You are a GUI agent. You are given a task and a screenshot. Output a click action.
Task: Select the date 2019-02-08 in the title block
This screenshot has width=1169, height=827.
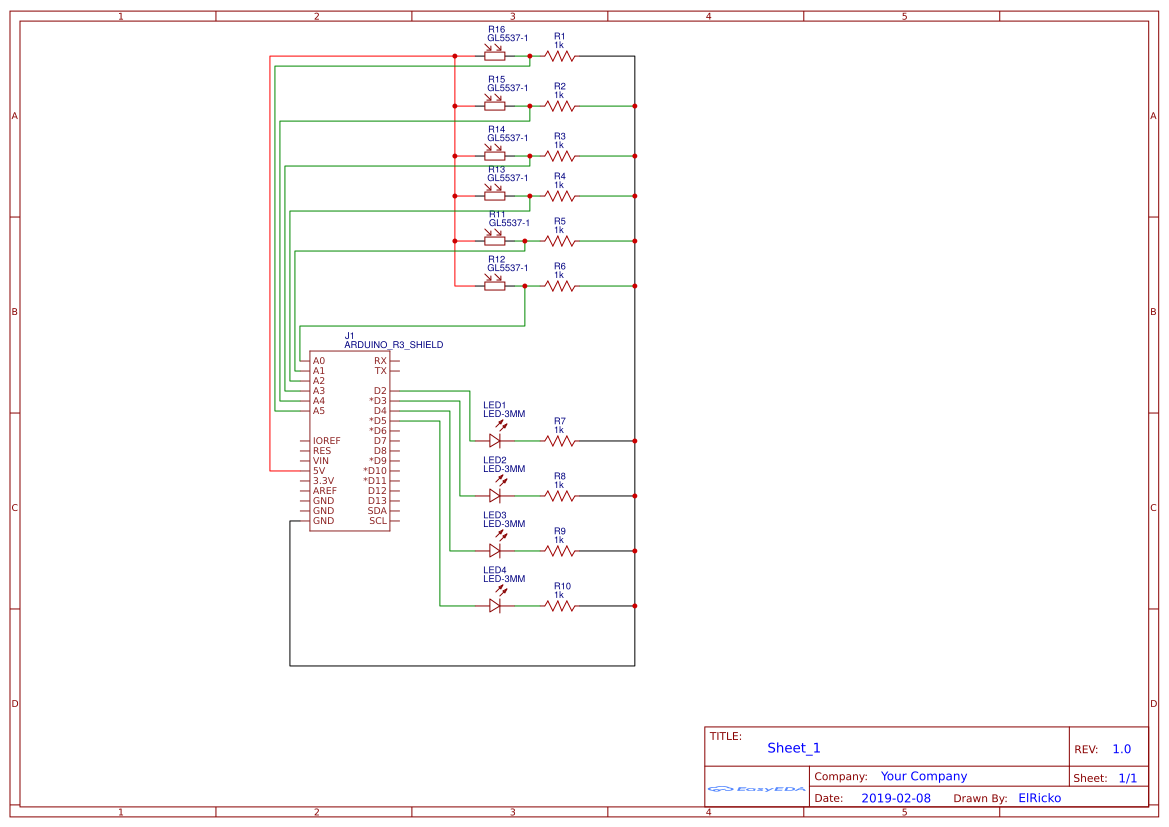point(898,797)
